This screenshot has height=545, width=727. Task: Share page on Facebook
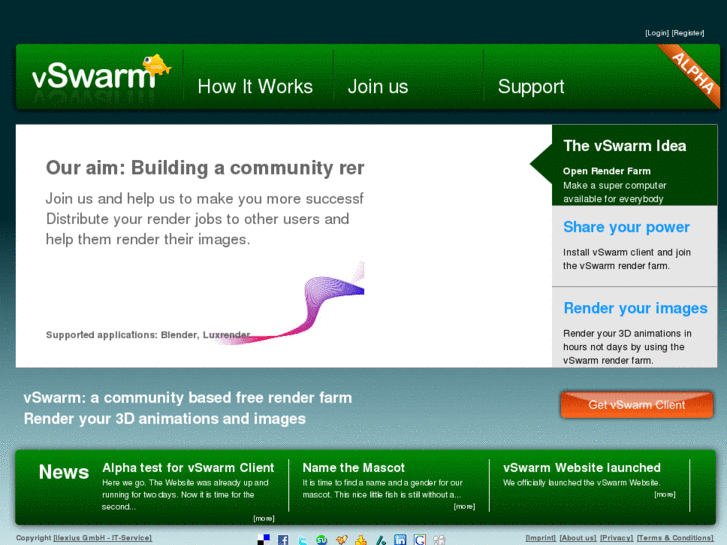coord(283,540)
